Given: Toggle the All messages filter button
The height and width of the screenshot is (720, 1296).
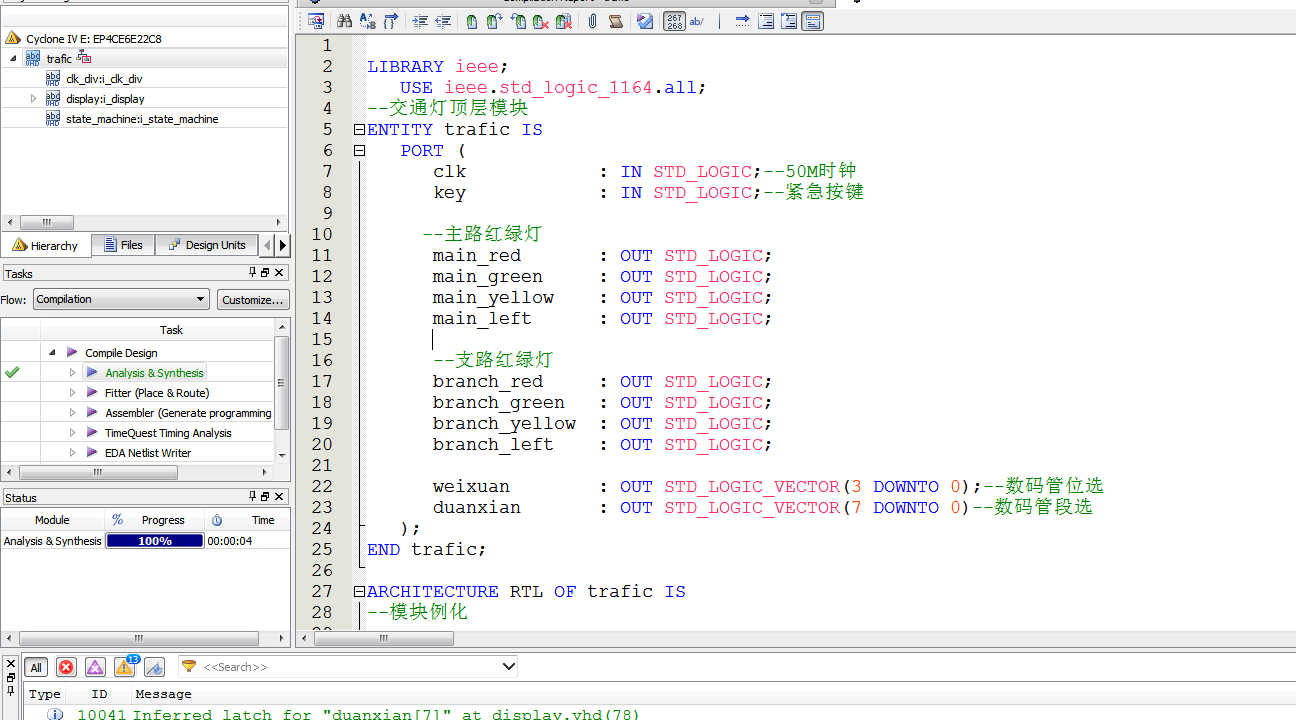Looking at the screenshot, I should (36, 667).
